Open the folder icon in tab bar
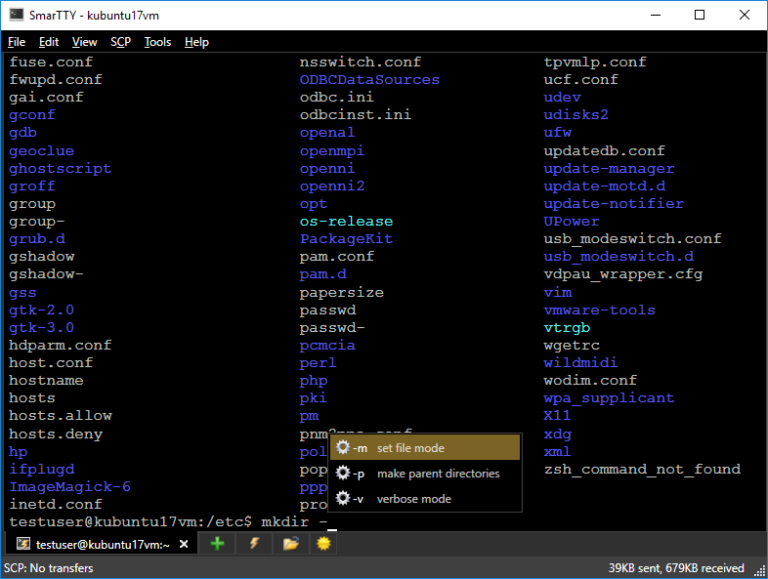768x579 pixels. (x=290, y=544)
